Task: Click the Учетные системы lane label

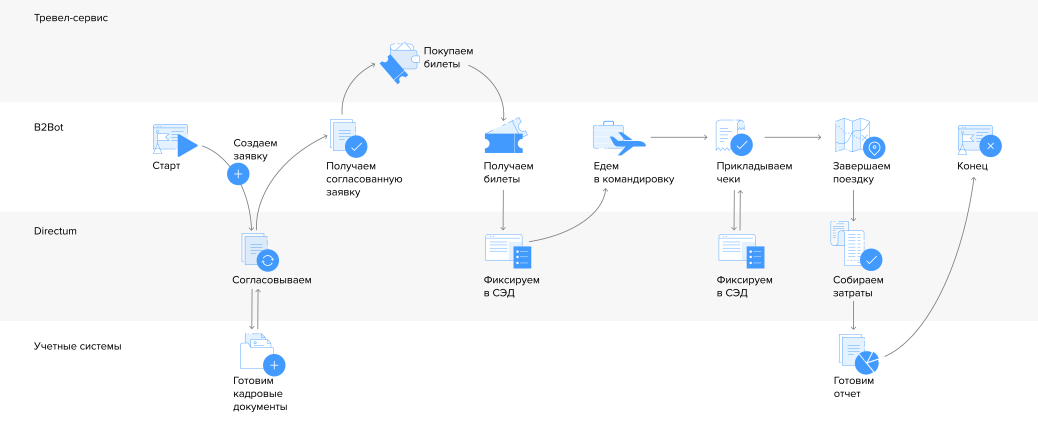Action: tap(77, 346)
